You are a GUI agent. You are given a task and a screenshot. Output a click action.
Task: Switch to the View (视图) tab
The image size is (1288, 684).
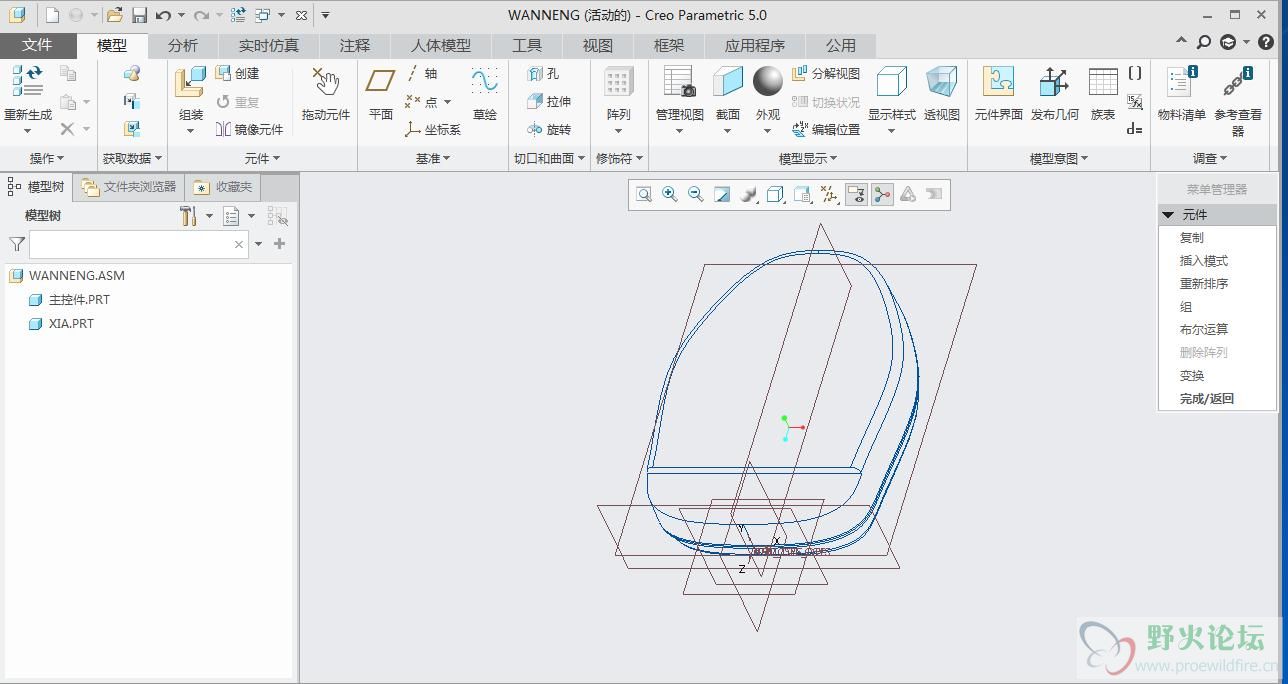pyautogui.click(x=598, y=45)
